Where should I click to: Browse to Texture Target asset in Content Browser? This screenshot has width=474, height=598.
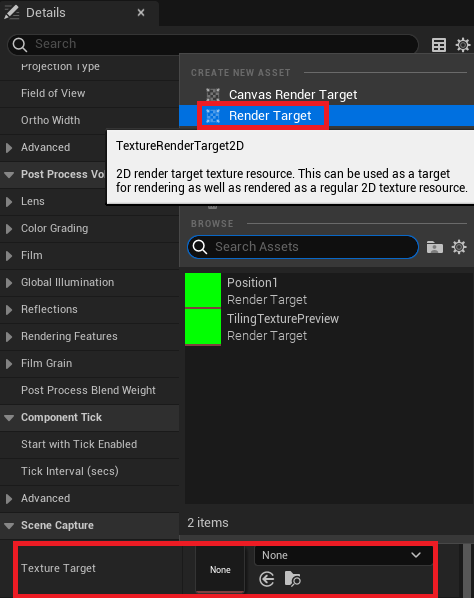tap(292, 579)
